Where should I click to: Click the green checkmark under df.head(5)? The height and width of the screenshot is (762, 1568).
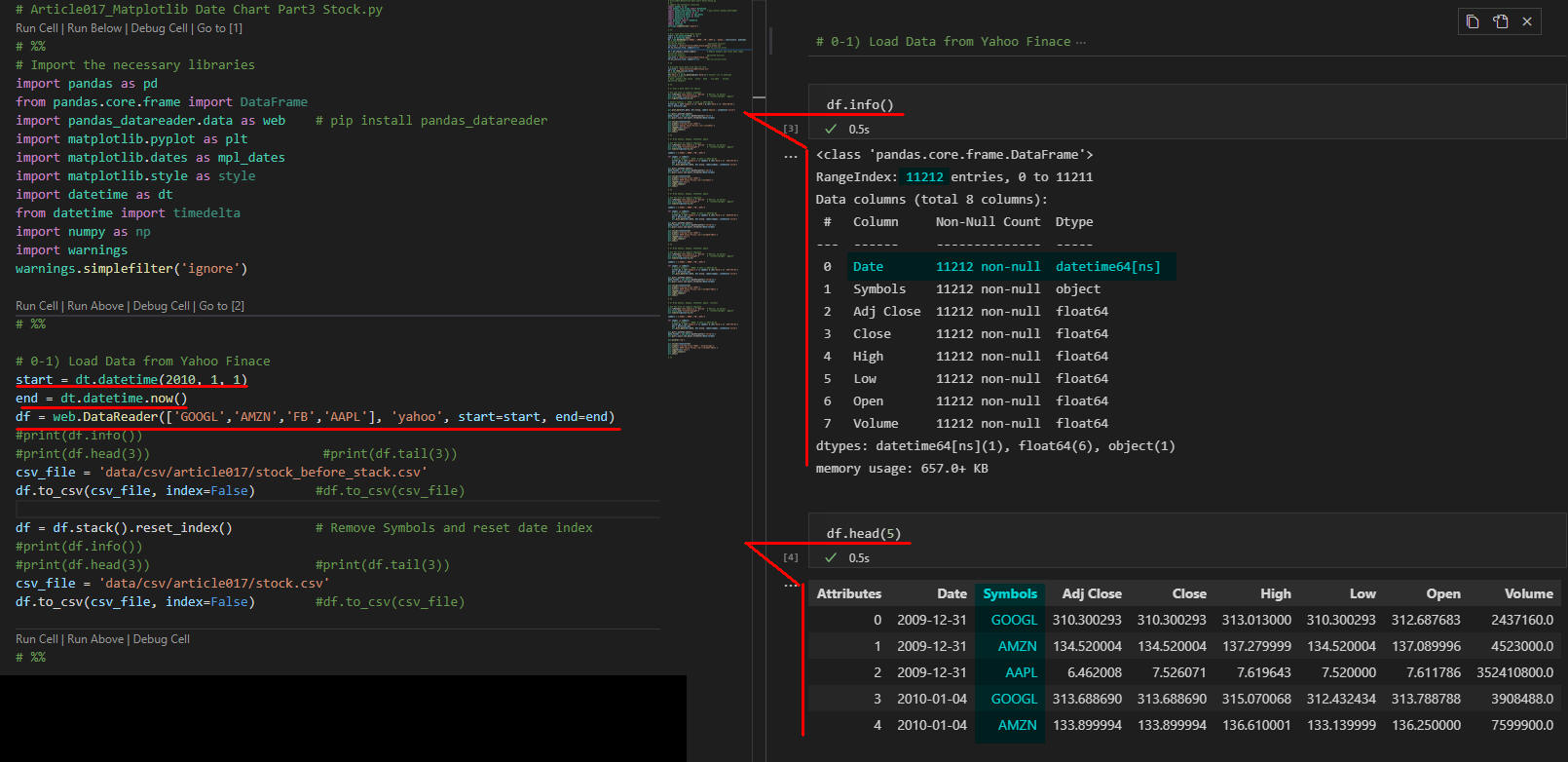[x=831, y=557]
